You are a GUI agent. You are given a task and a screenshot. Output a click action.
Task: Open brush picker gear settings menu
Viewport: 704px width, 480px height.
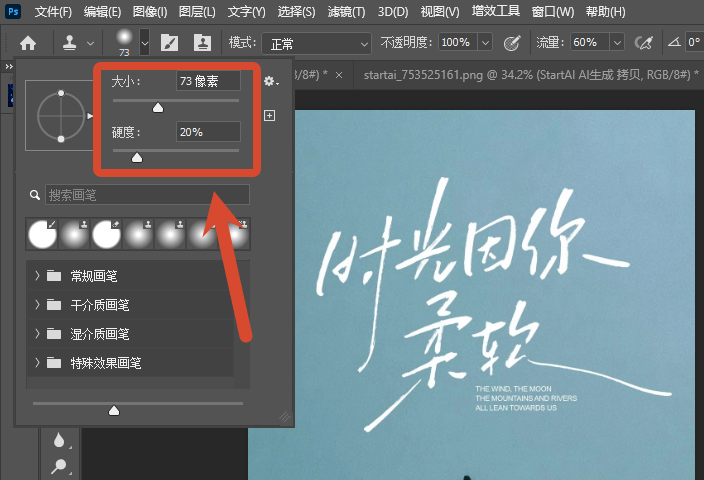pos(271,81)
